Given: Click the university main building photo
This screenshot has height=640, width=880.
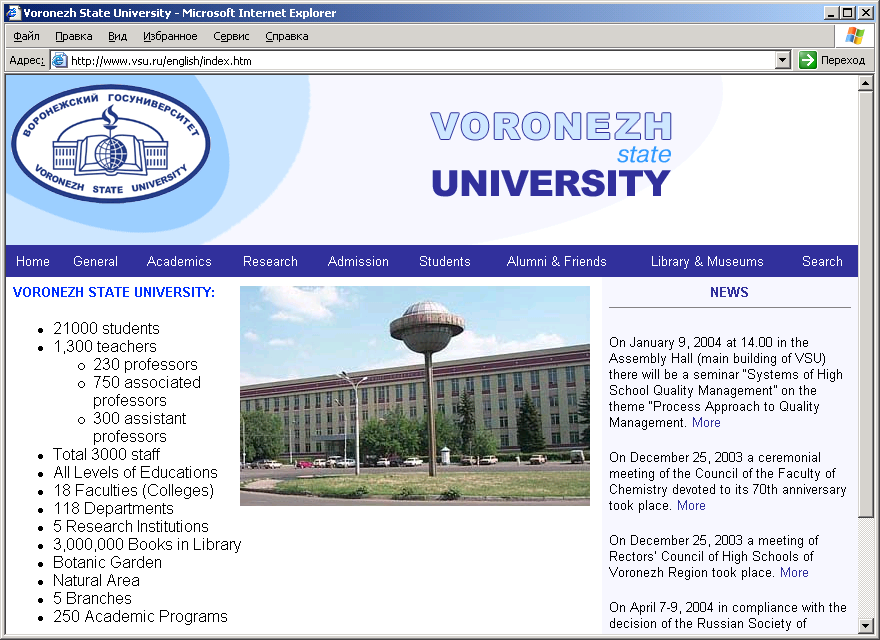Looking at the screenshot, I should (415, 396).
